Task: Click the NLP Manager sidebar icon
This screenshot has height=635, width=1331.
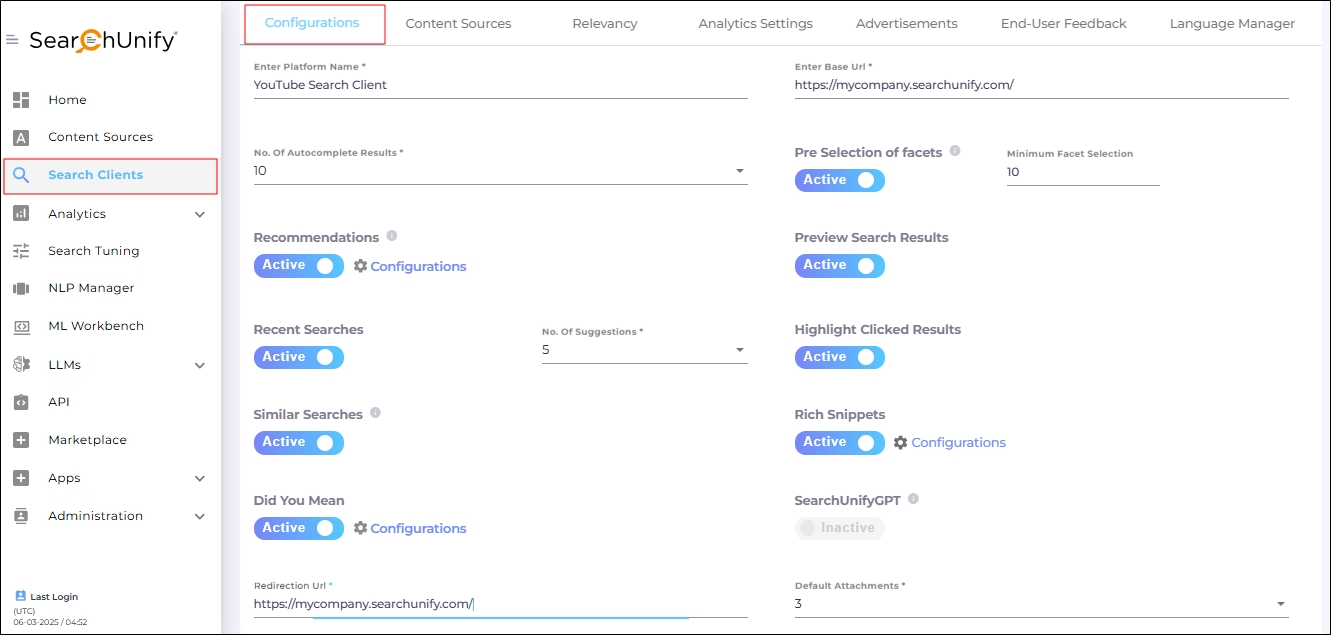Action: click(21, 288)
